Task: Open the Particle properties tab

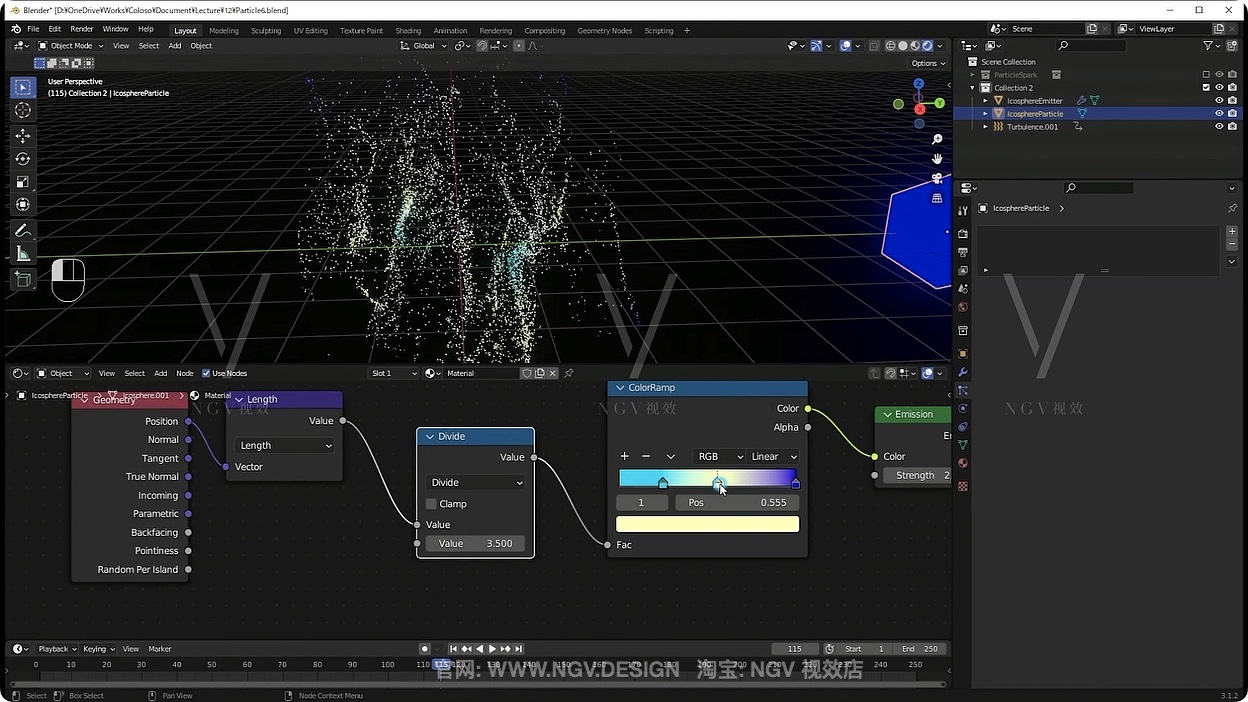Action: tap(963, 390)
